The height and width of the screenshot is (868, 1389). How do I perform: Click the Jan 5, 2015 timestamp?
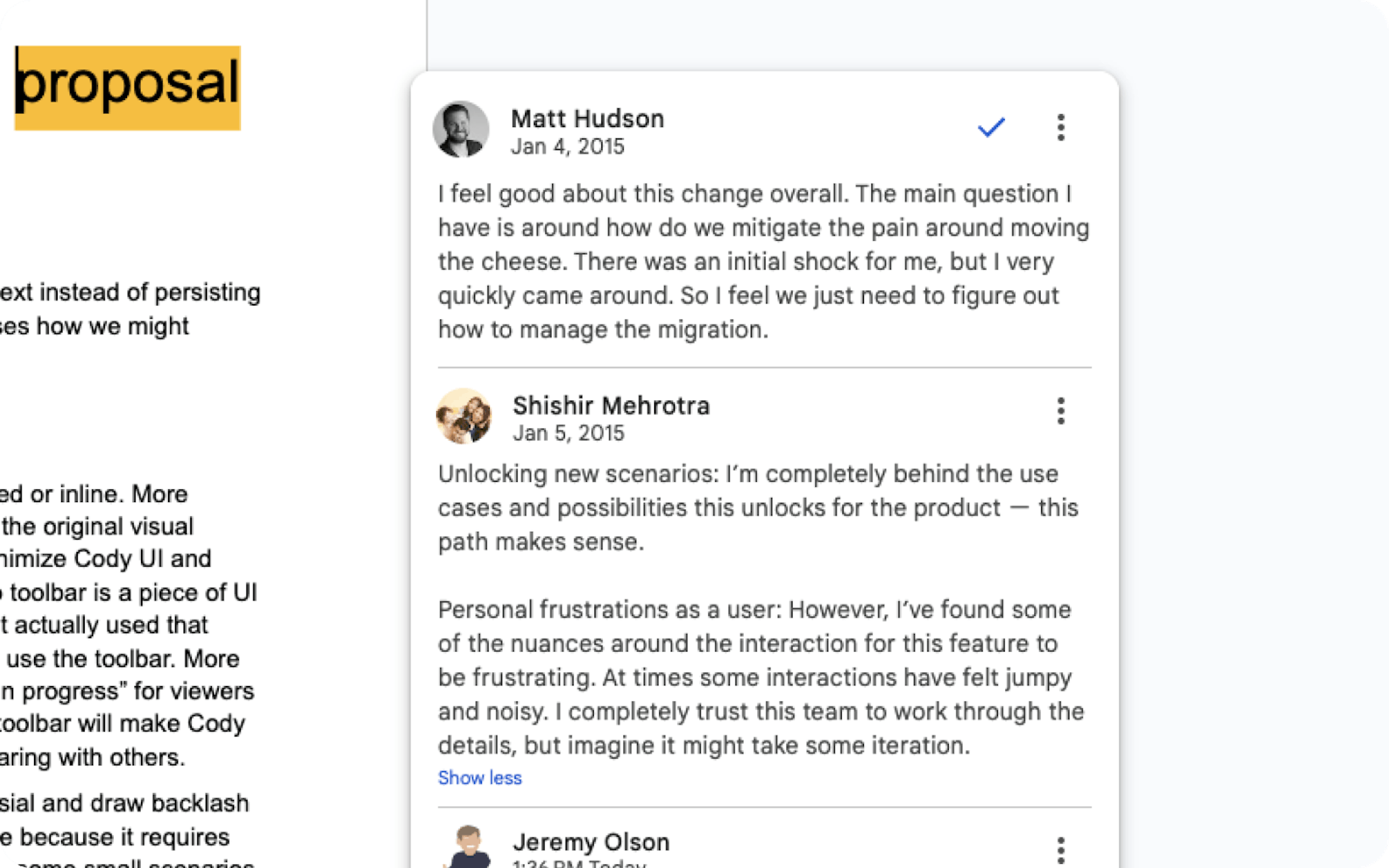coord(568,433)
